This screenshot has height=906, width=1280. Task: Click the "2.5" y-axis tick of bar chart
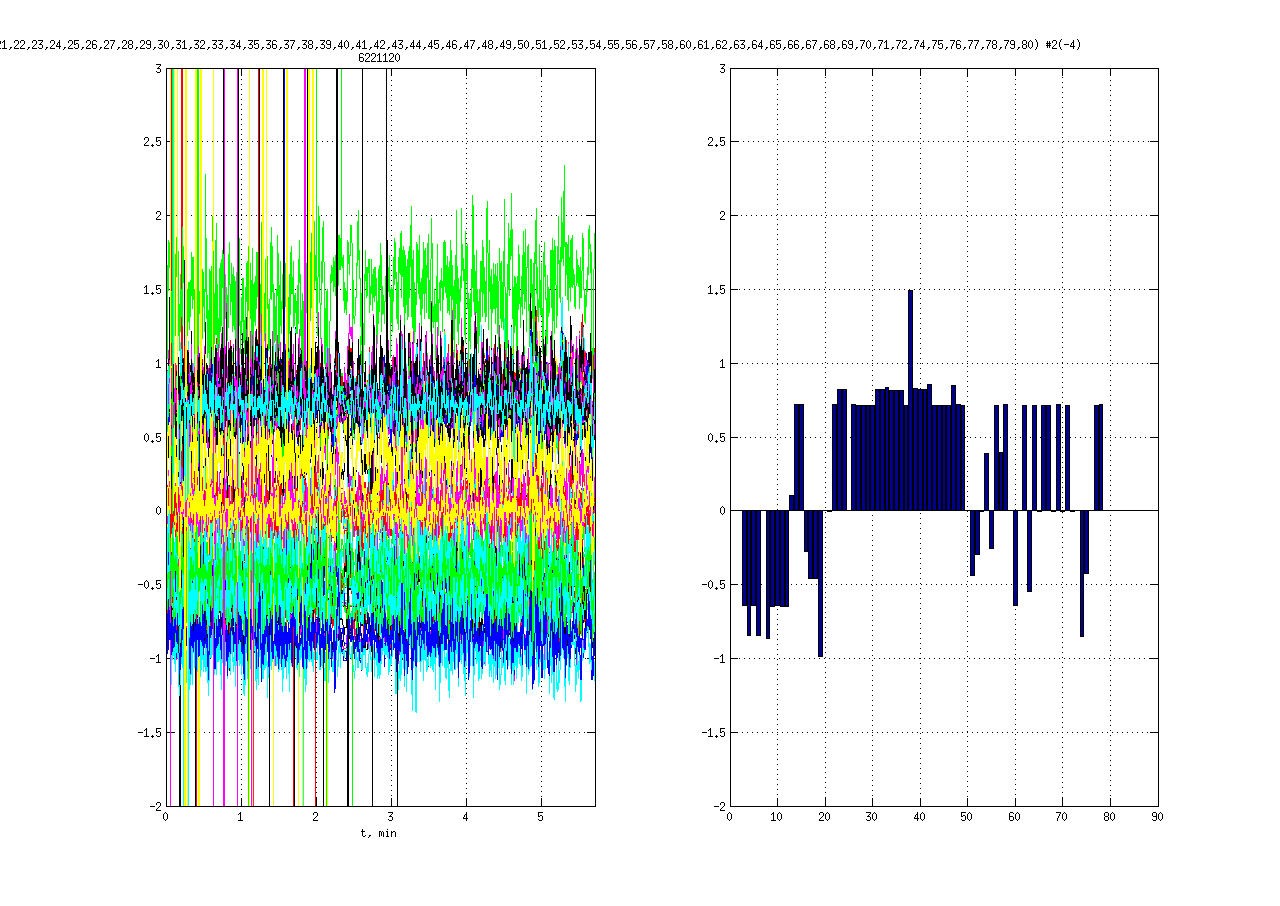(714, 142)
